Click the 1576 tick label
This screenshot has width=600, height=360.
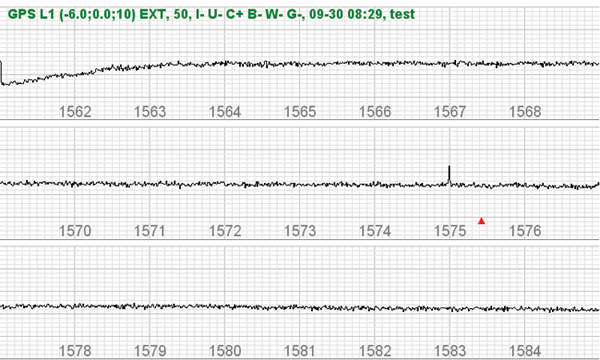click(525, 231)
